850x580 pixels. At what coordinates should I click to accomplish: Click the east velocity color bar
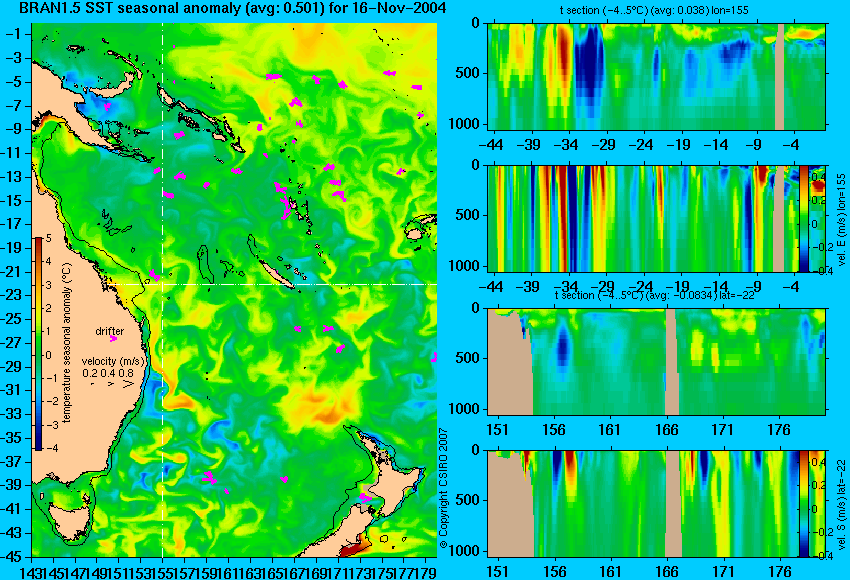pyautogui.click(x=804, y=219)
